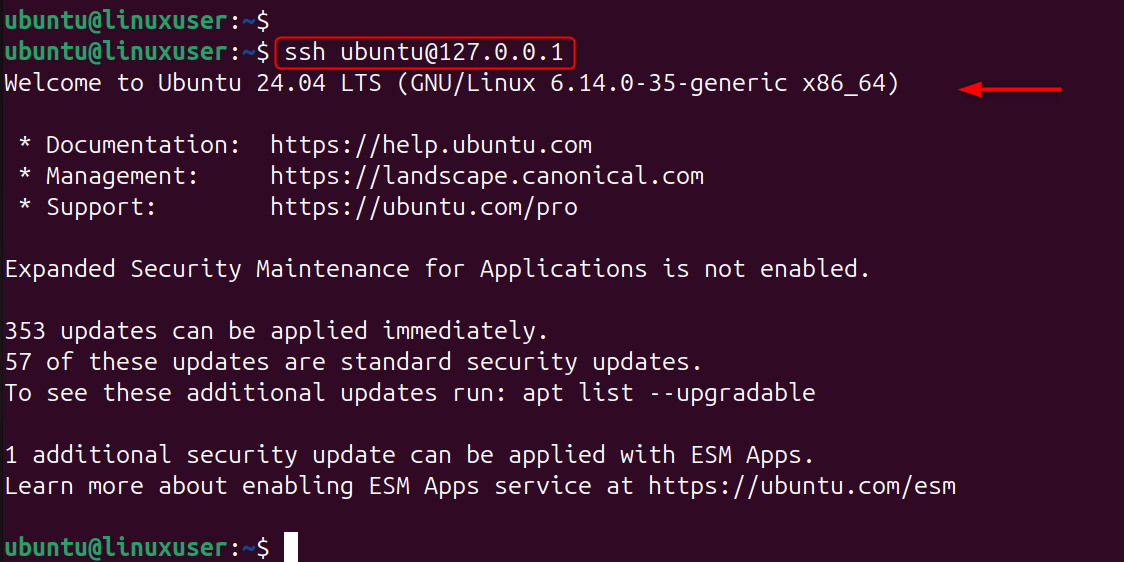Click the 'apt list --upgradable' command text
1124x562 pixels.
[x=668, y=393]
